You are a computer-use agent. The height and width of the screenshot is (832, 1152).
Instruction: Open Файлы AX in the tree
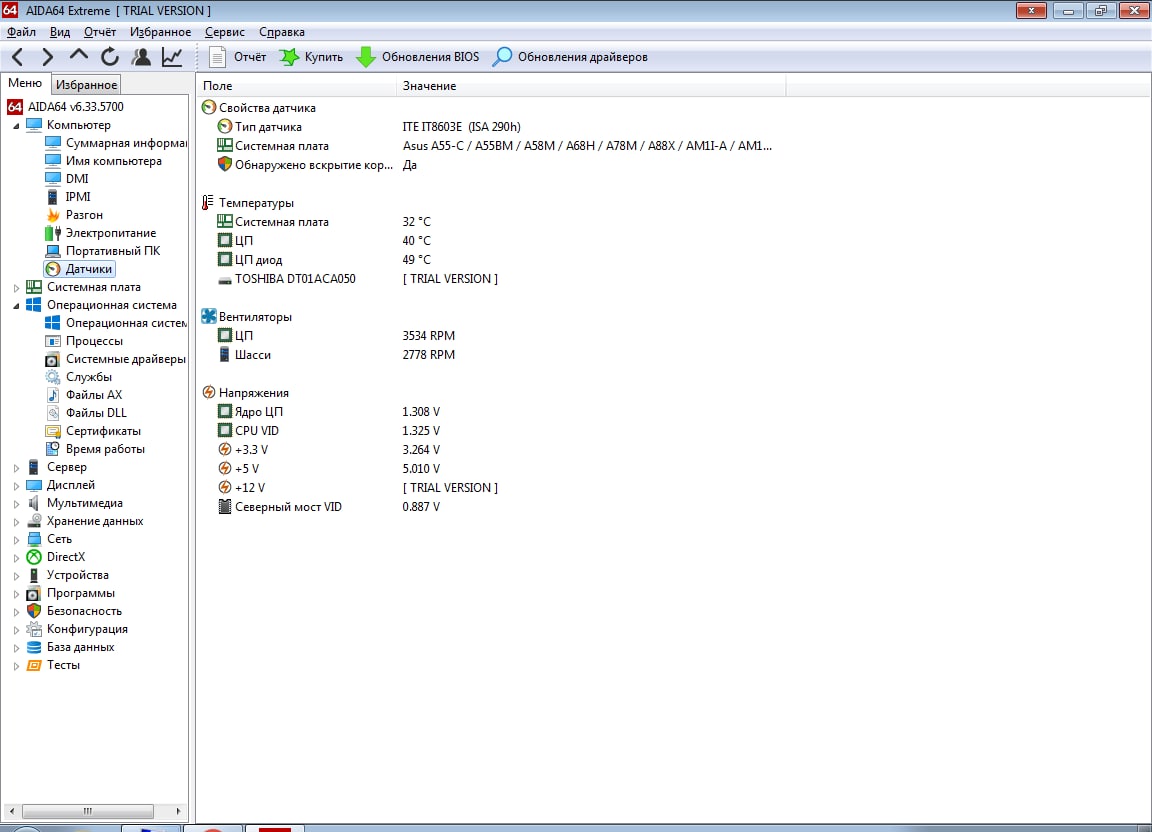tap(84, 395)
